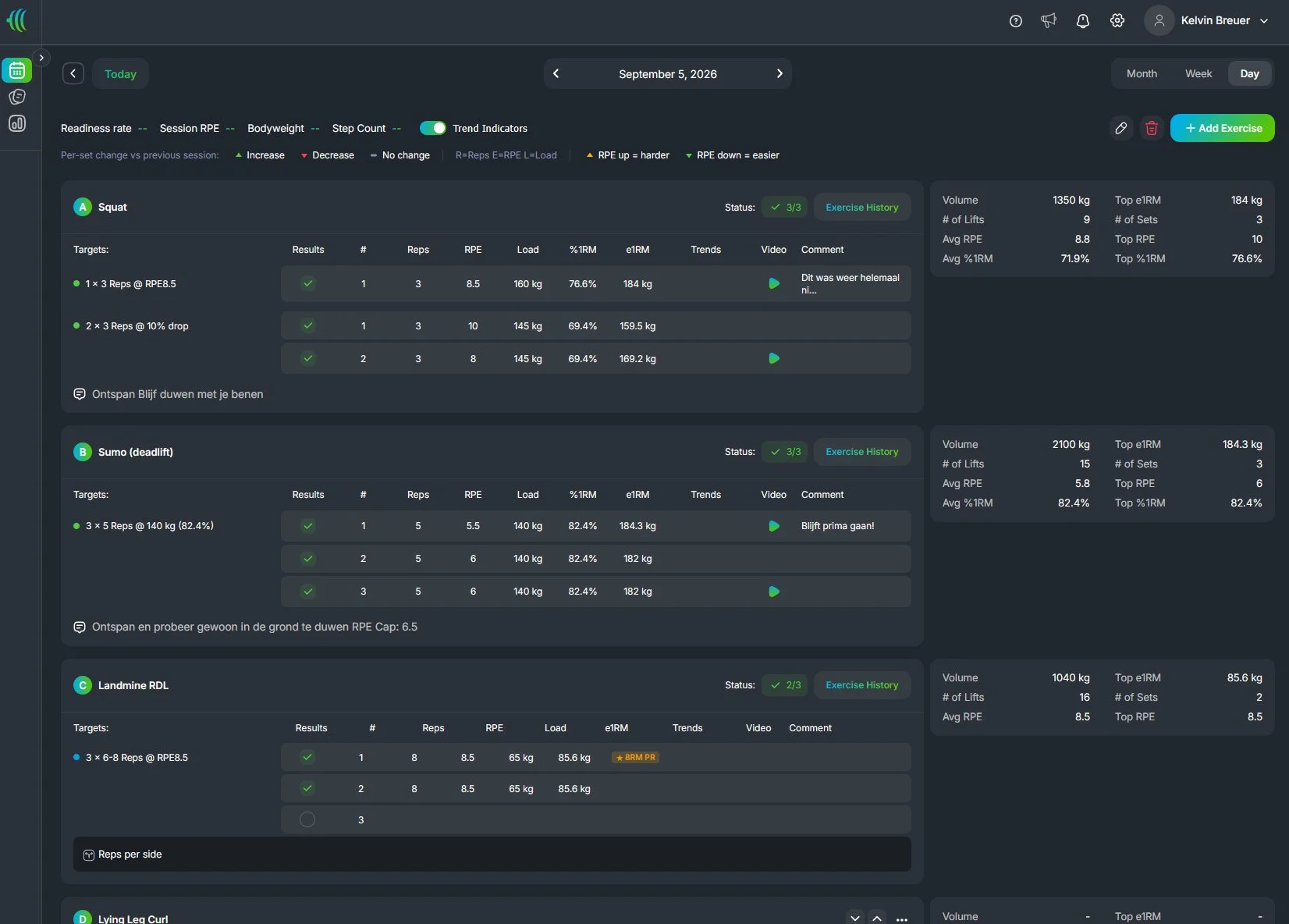This screenshot has width=1289, height=924.
Task: Open the help question mark icon
Action: pyautogui.click(x=1015, y=21)
